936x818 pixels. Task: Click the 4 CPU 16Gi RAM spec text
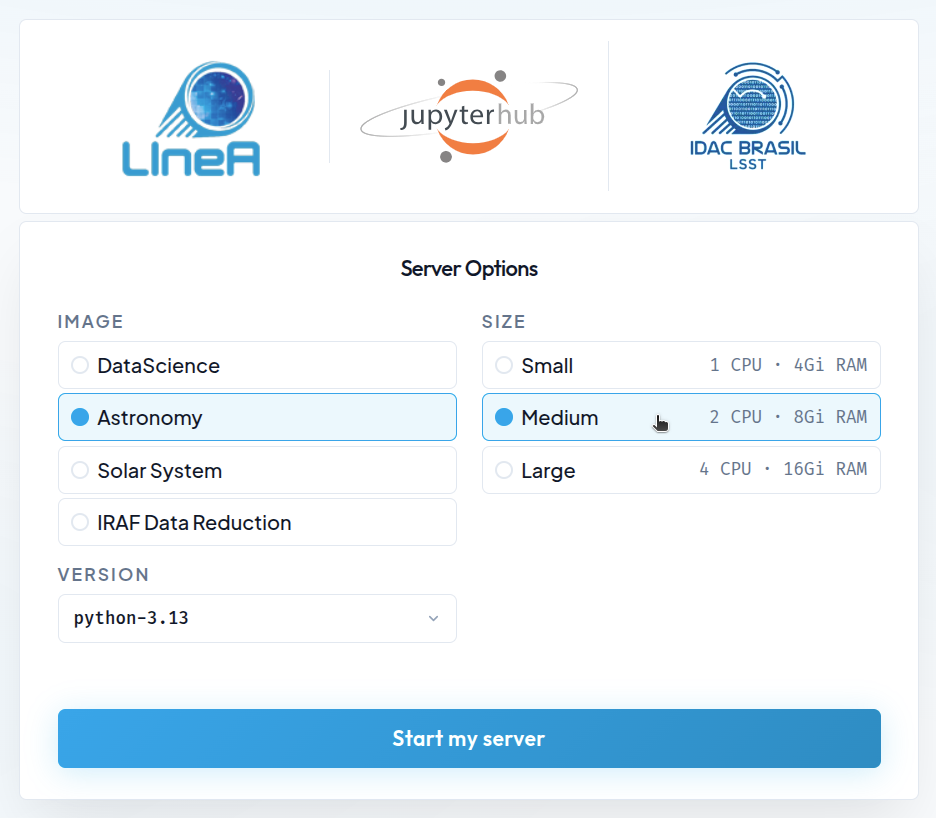click(783, 469)
